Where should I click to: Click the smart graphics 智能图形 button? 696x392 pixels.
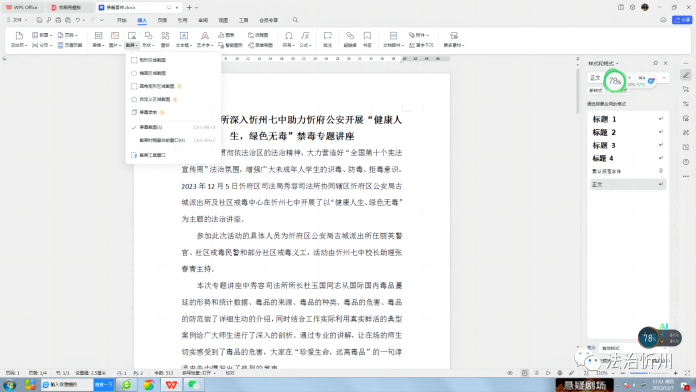tap(230, 45)
